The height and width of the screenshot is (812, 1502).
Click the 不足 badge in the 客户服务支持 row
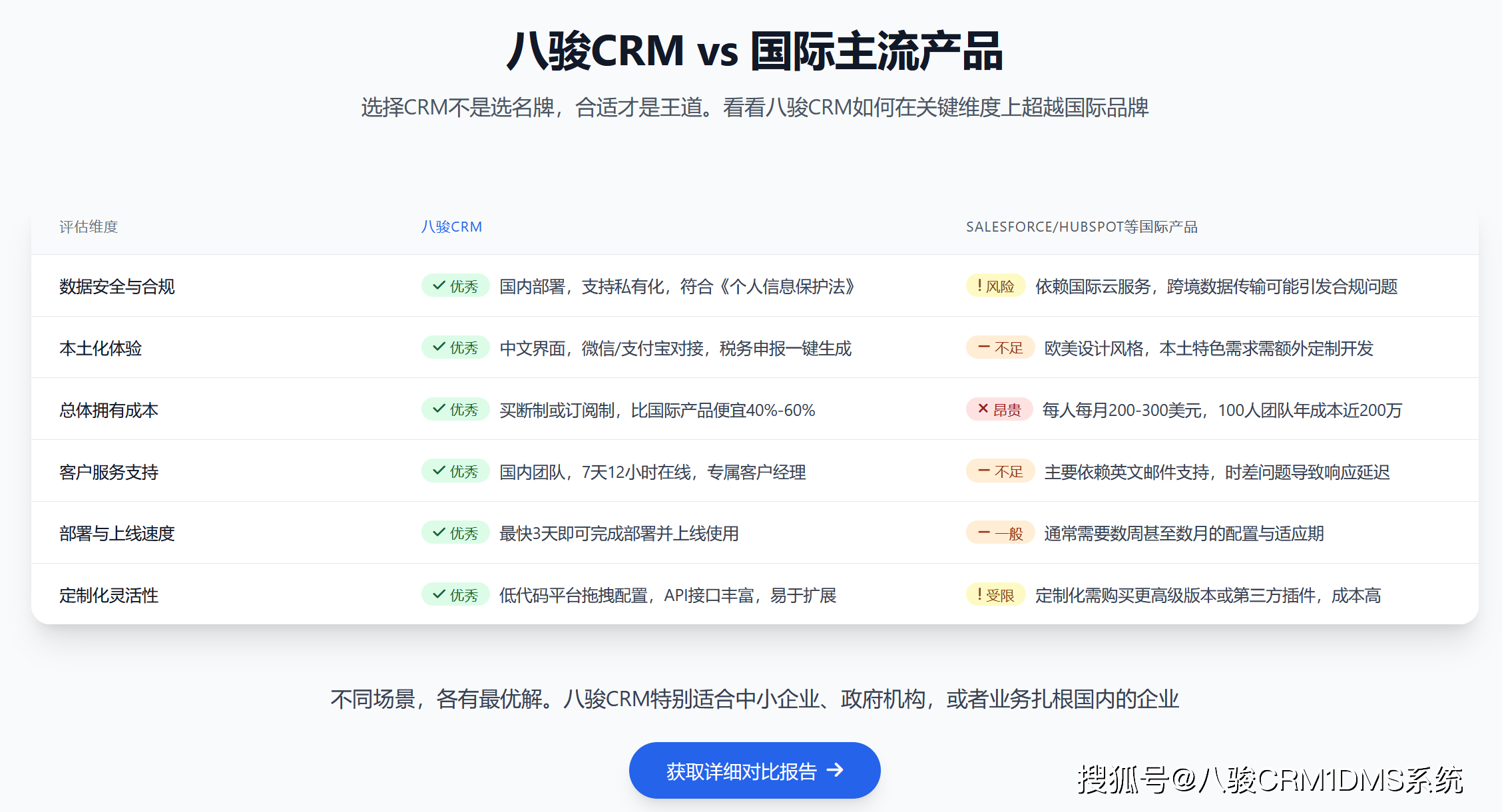(x=1000, y=472)
